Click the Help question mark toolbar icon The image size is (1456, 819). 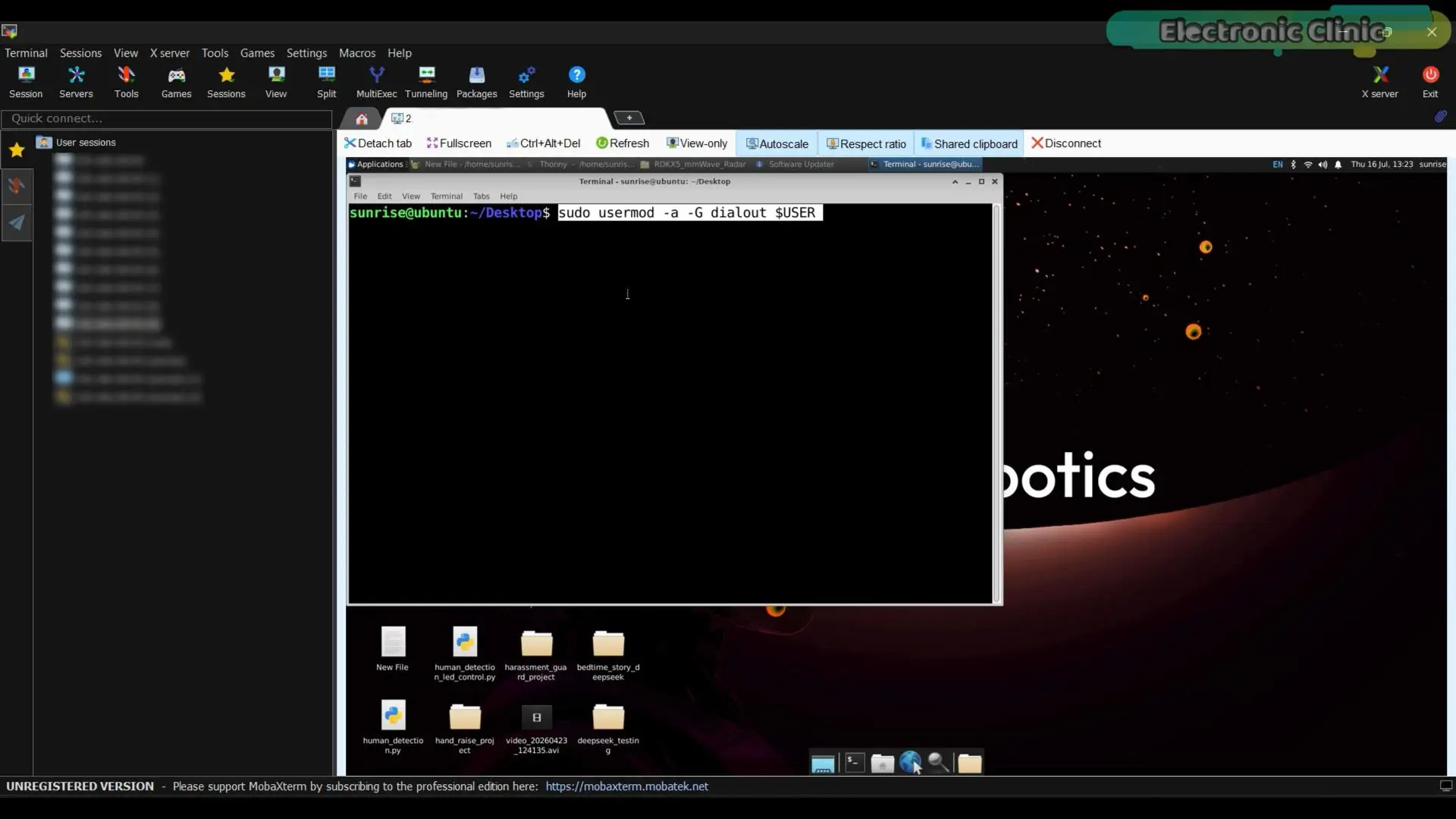(x=576, y=82)
